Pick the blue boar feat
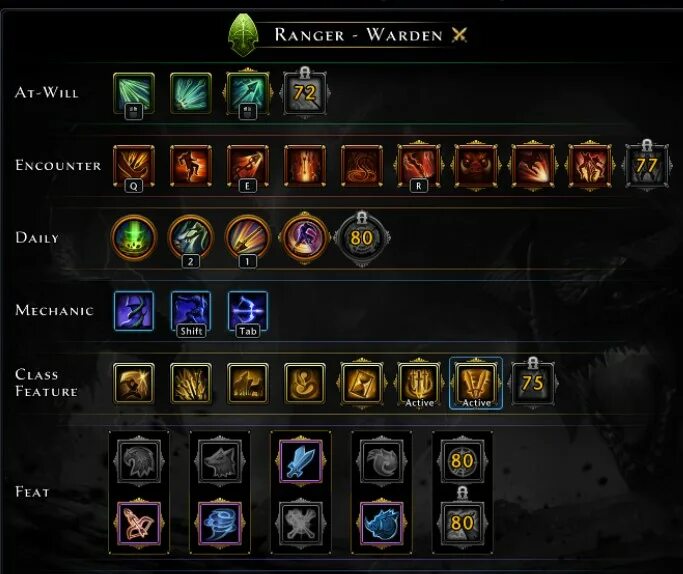 coord(382,523)
